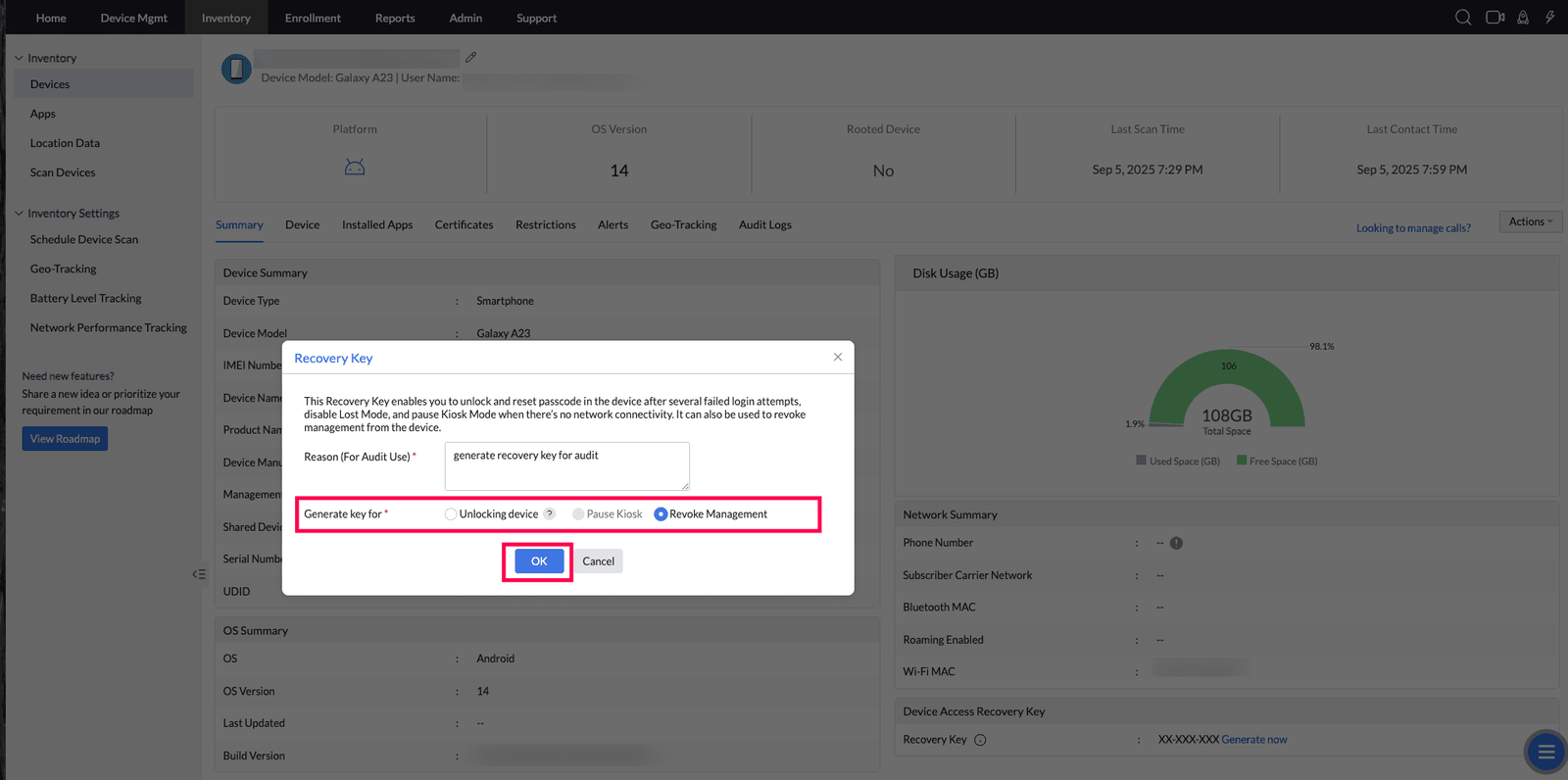
Task: Open the rocket icon in header
Action: pos(1523,18)
